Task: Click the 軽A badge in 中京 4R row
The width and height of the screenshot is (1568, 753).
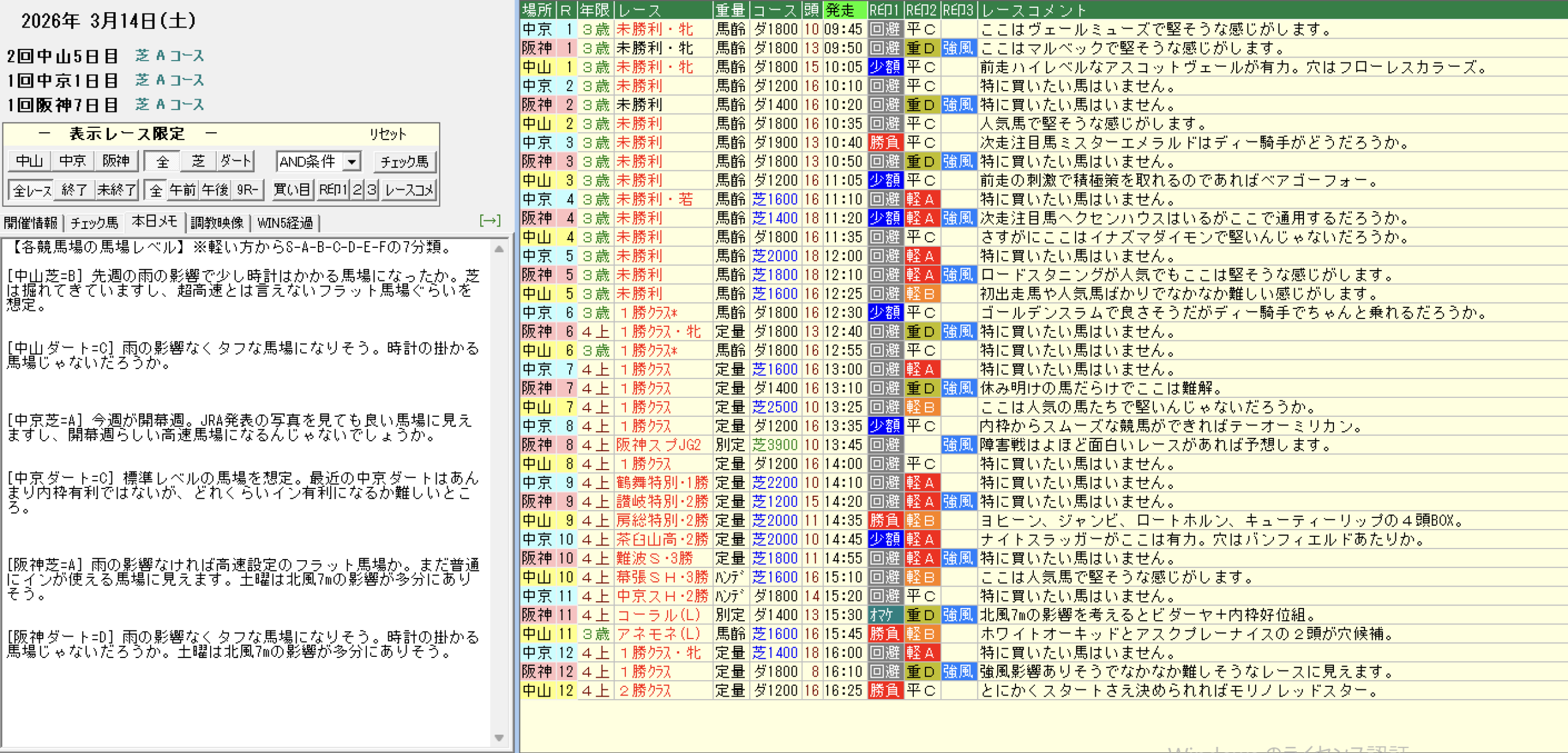Action: (x=921, y=200)
